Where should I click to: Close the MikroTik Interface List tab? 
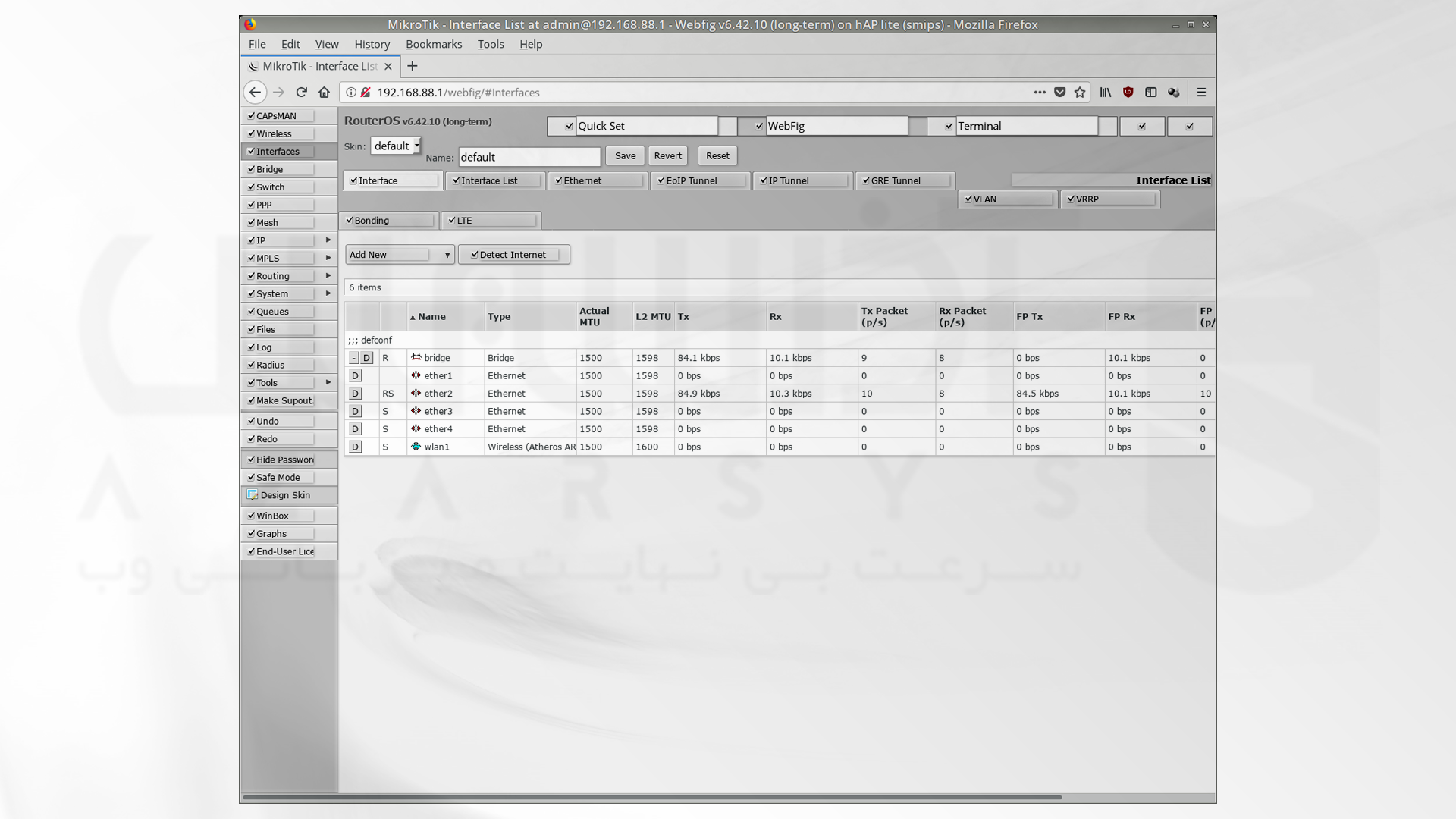tap(388, 67)
